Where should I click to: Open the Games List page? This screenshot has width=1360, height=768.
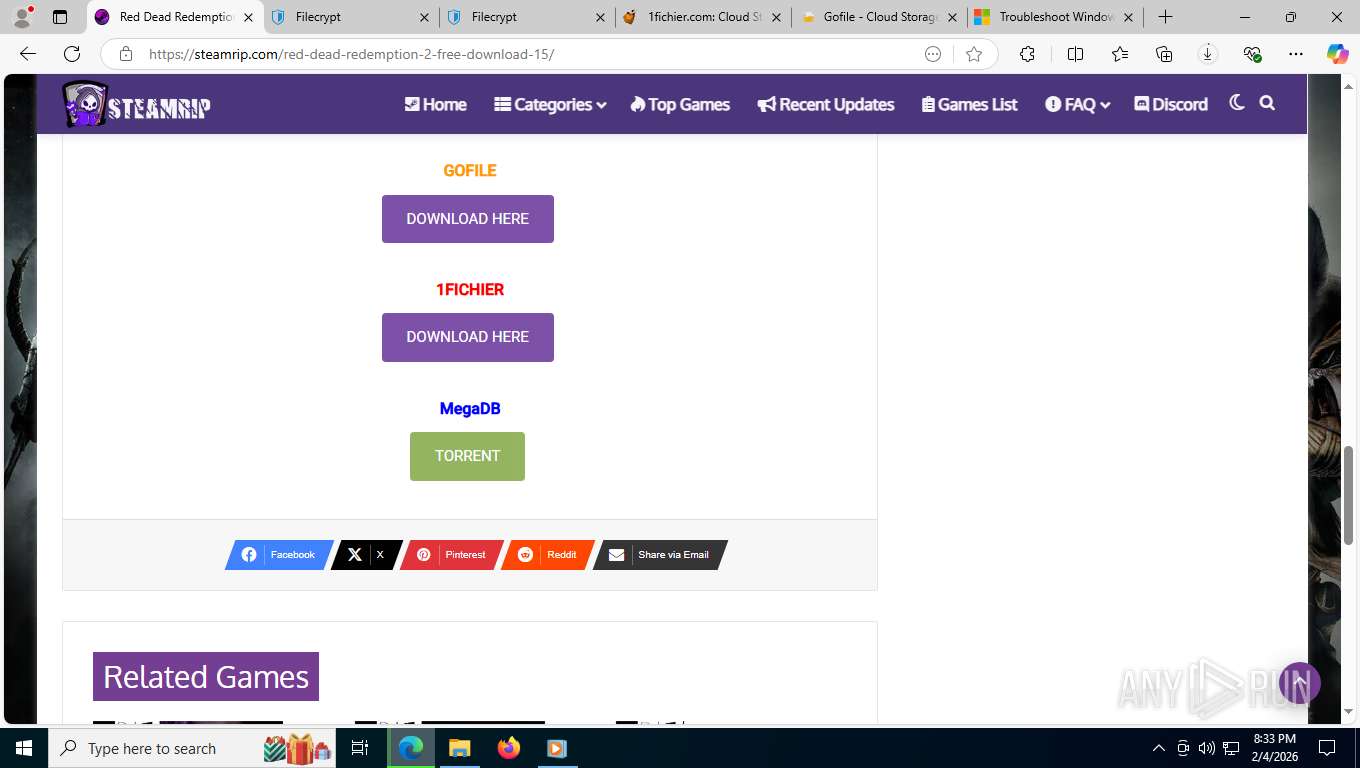[969, 104]
